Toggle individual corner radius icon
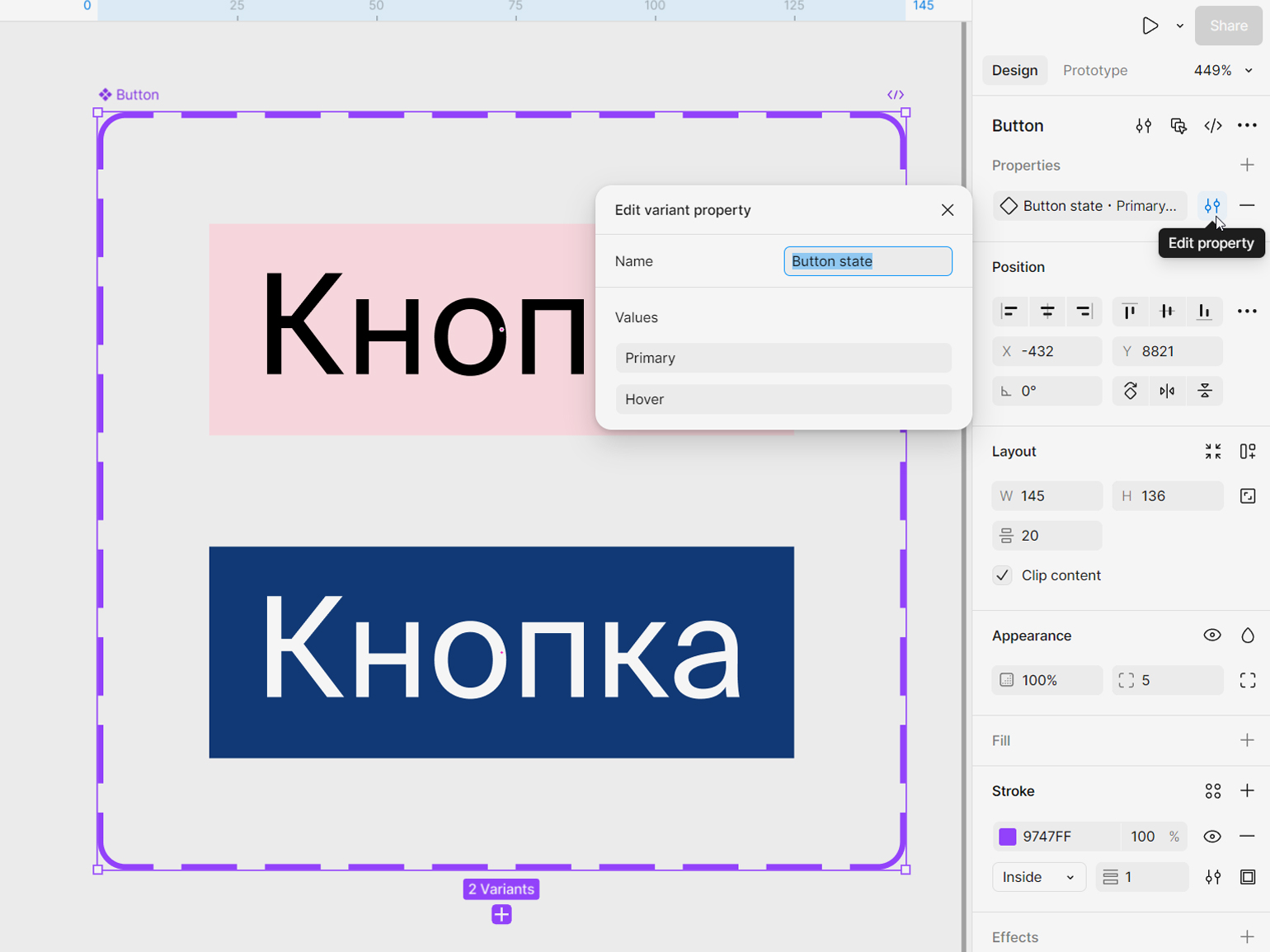The width and height of the screenshot is (1270, 952). point(1248,680)
